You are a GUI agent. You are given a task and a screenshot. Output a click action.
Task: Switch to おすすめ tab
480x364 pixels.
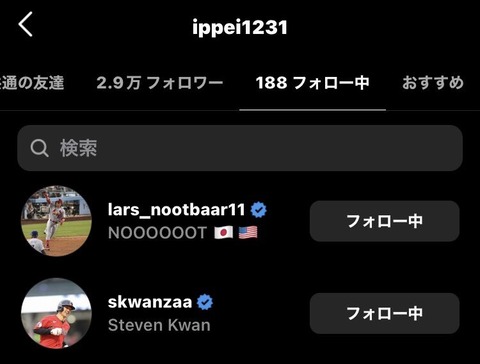[433, 83]
